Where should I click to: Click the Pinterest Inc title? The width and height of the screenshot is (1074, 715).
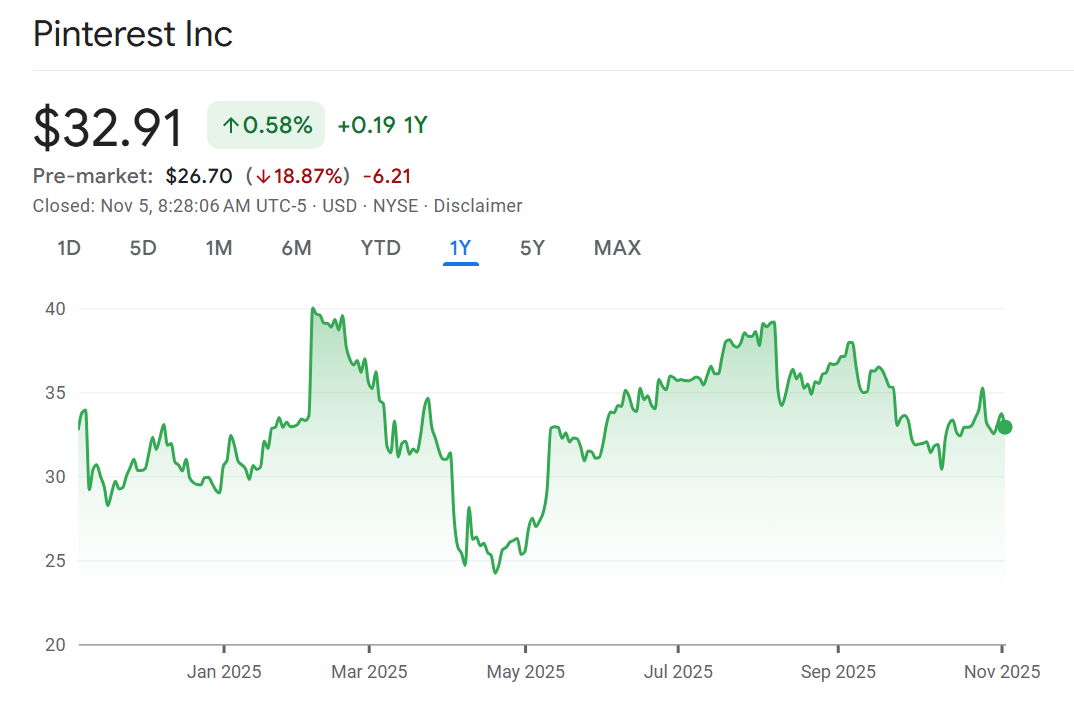coord(133,34)
